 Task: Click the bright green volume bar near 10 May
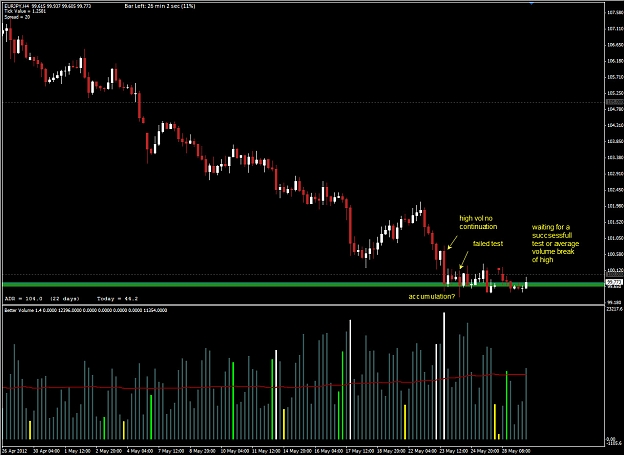pos(233,401)
